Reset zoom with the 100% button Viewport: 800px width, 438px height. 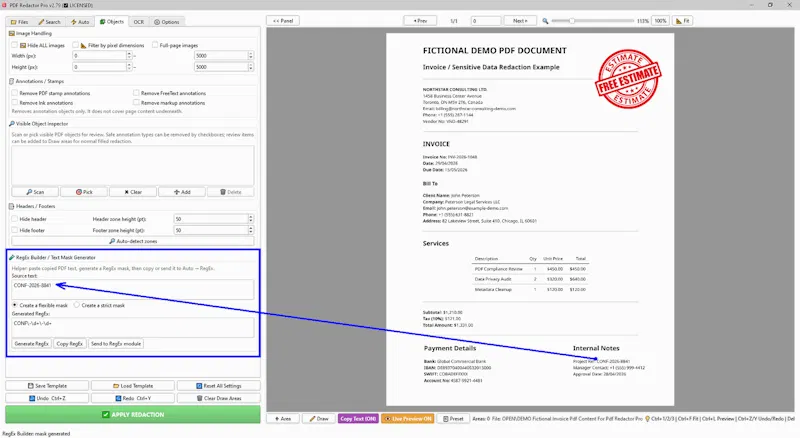pos(660,21)
